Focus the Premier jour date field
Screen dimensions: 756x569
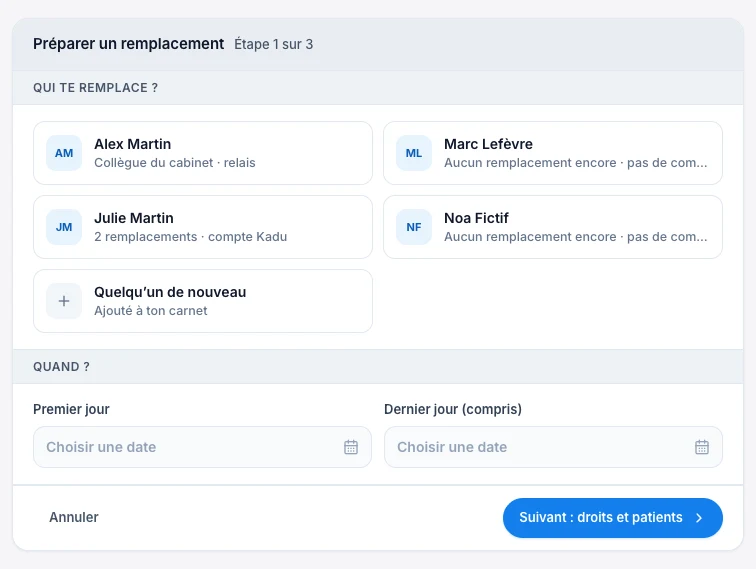pos(202,447)
